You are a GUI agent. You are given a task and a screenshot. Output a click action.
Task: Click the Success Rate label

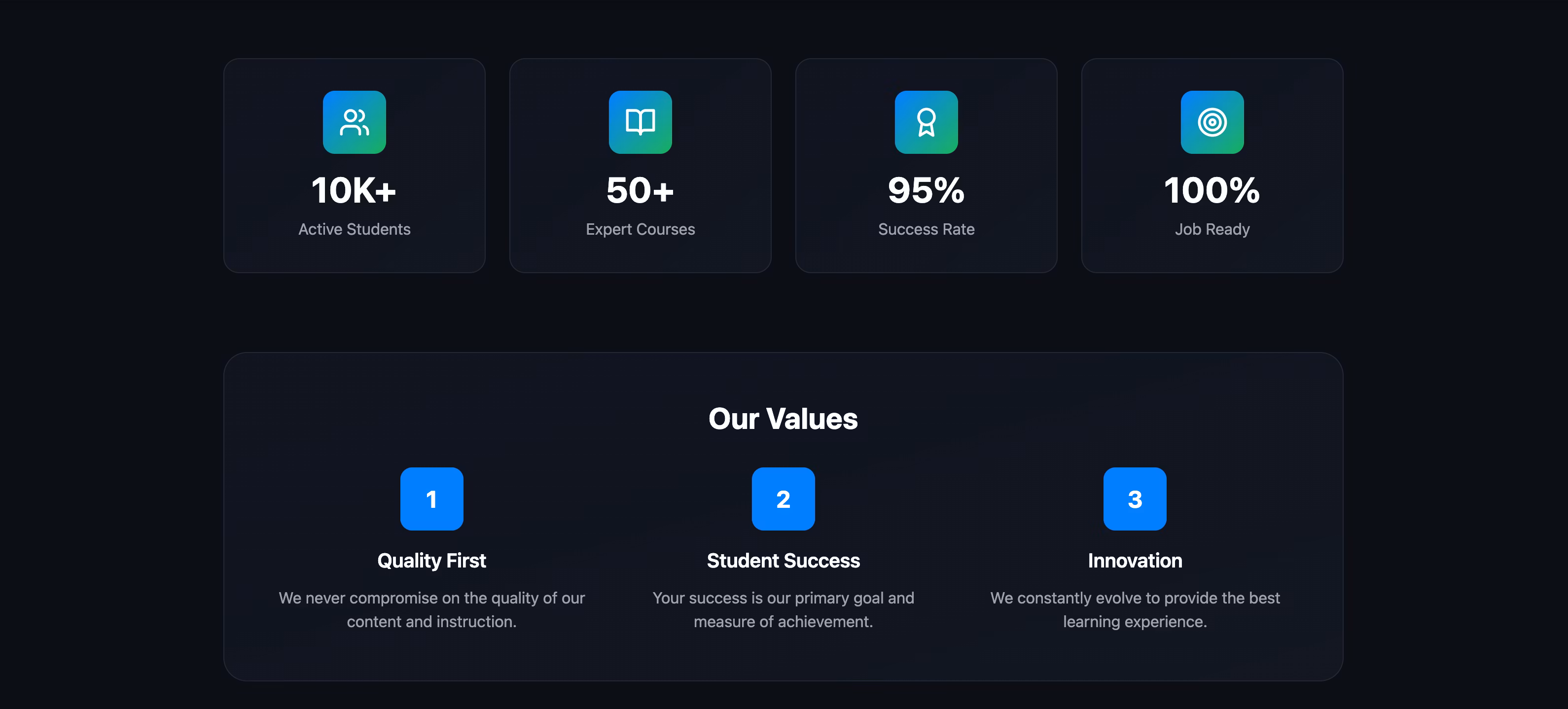tap(926, 229)
